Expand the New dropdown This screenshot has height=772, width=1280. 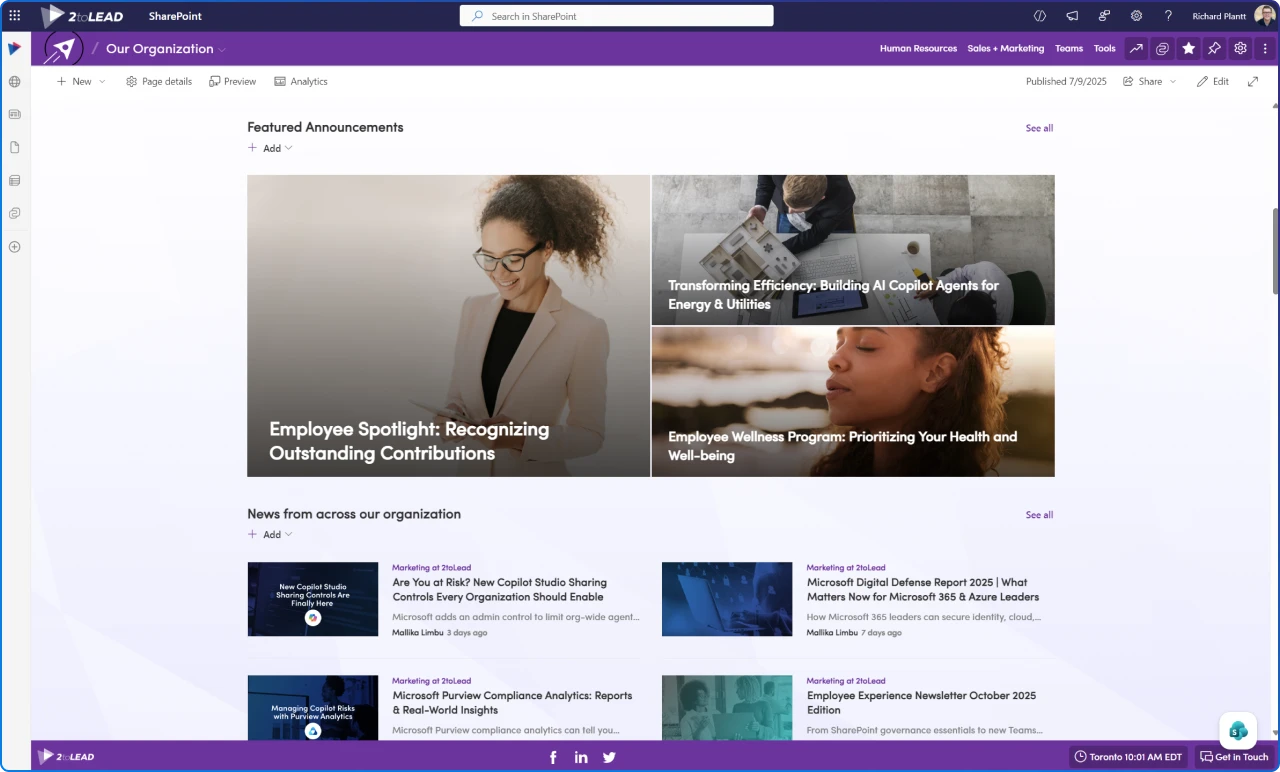[102, 81]
